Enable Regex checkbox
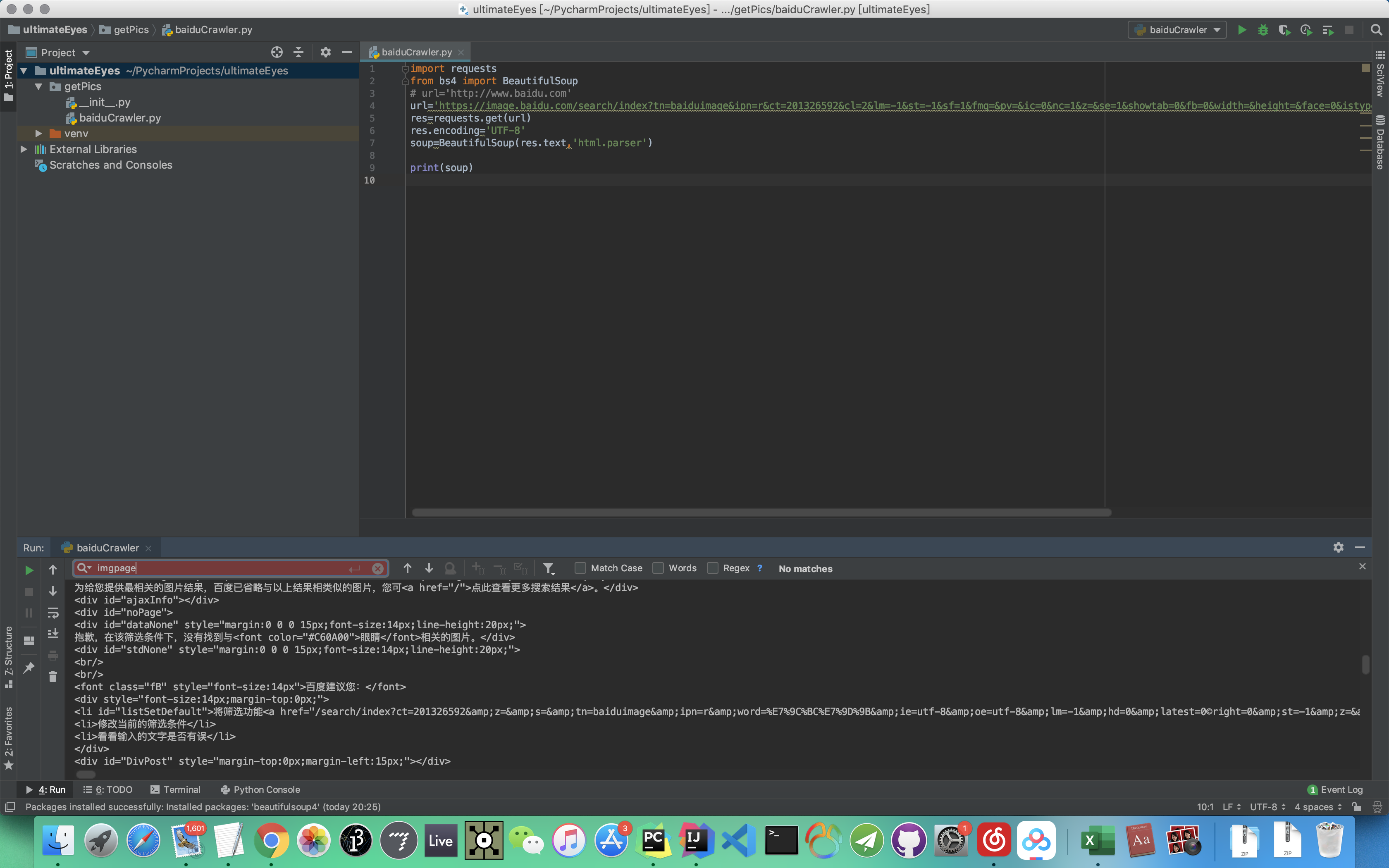The width and height of the screenshot is (1389, 868). tap(712, 568)
